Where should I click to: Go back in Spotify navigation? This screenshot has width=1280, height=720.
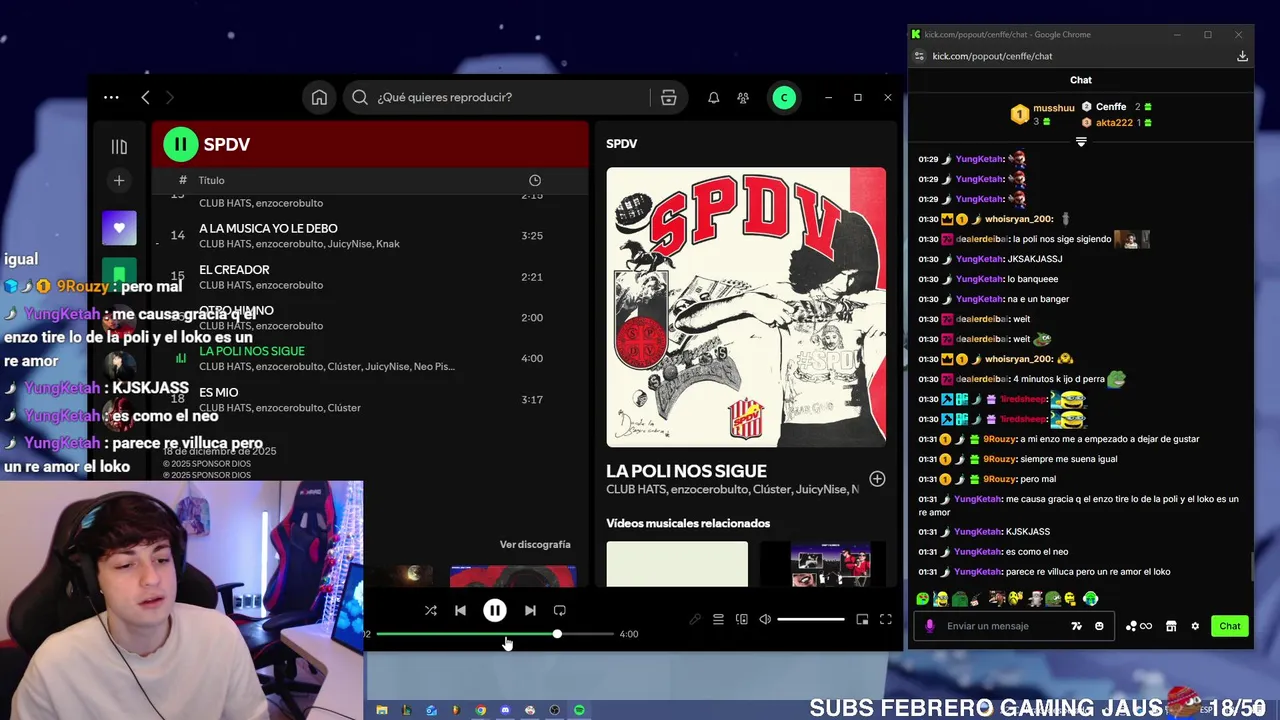pos(145,97)
